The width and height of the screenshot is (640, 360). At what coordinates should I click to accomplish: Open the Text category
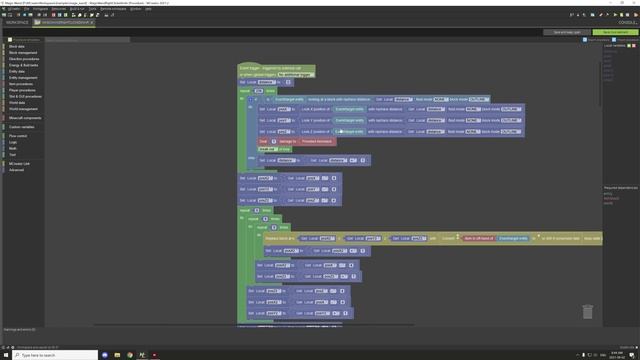(12, 155)
